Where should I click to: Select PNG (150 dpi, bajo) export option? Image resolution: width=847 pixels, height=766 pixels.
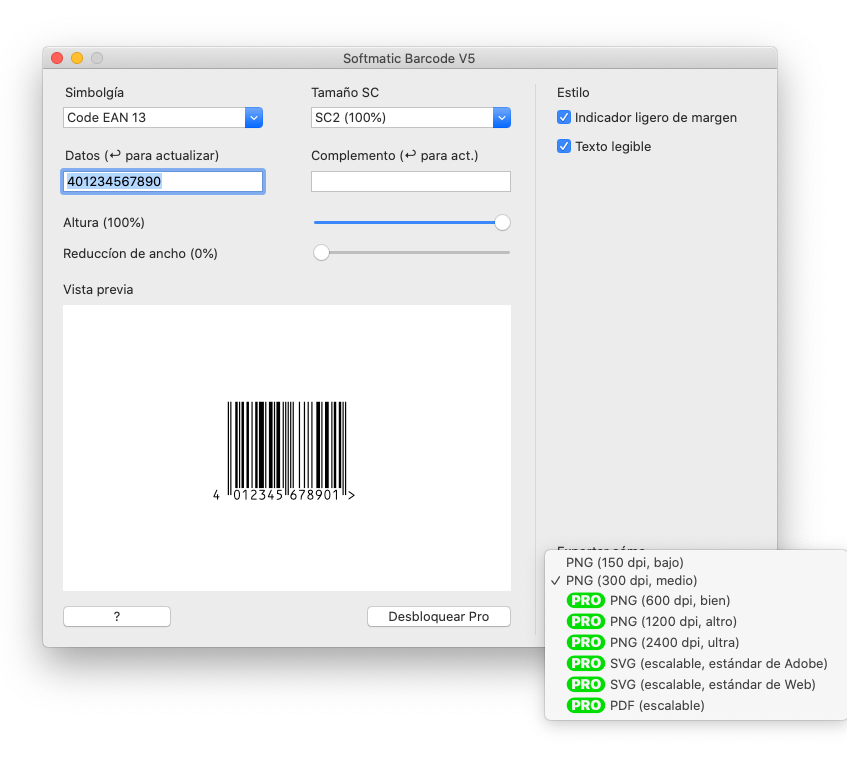pos(624,563)
